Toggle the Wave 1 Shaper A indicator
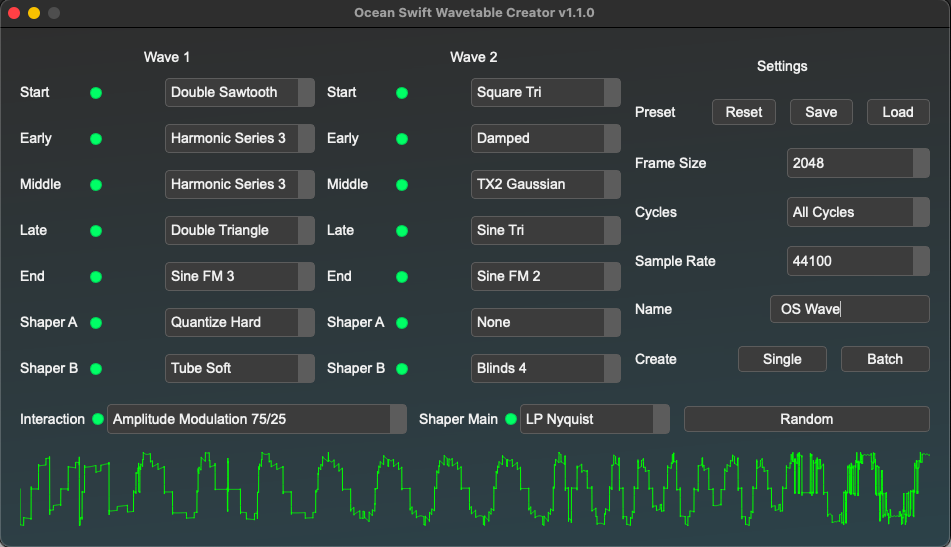This screenshot has width=951, height=547. (x=96, y=323)
